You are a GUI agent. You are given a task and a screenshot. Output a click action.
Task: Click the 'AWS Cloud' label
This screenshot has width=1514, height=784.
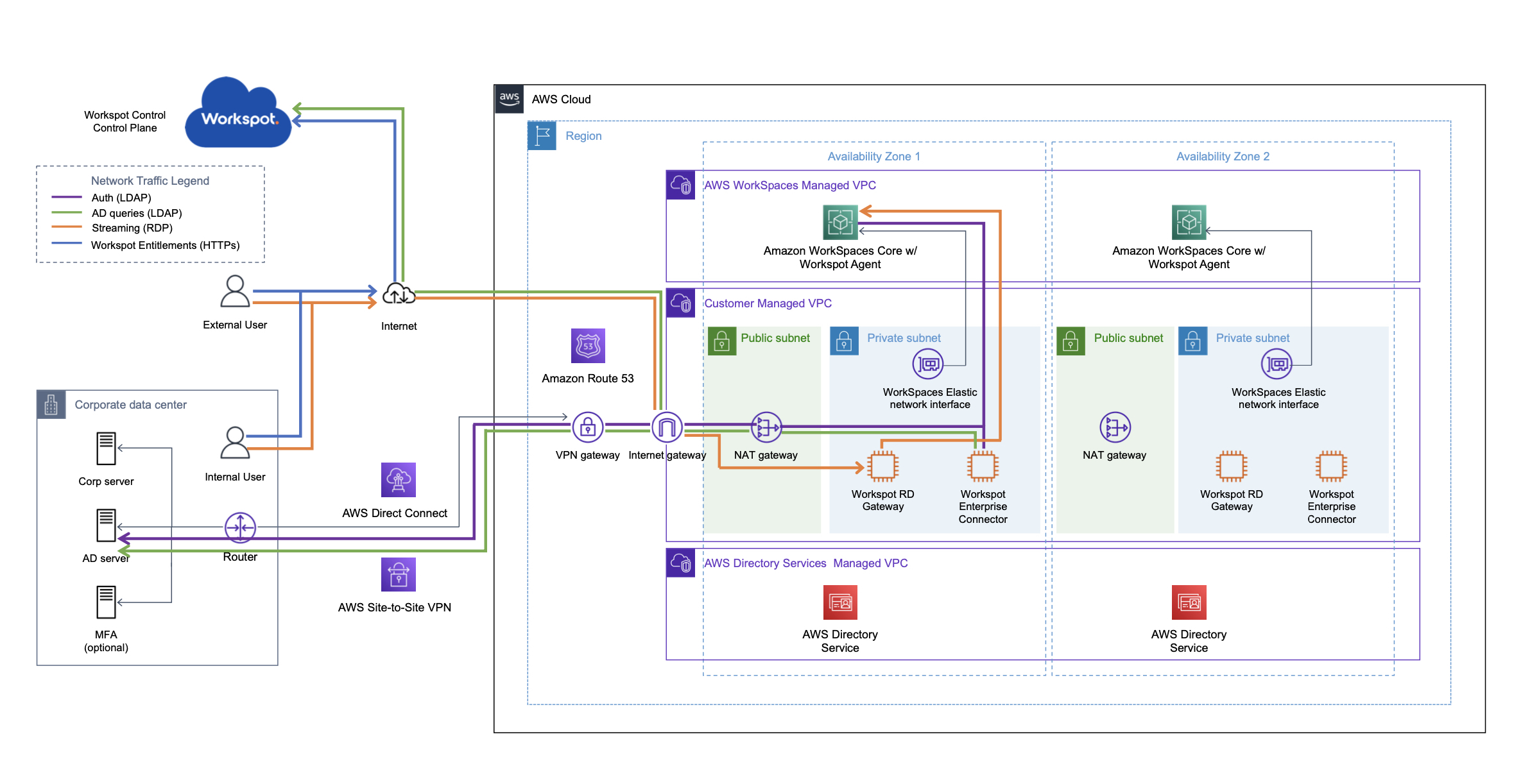(x=561, y=99)
